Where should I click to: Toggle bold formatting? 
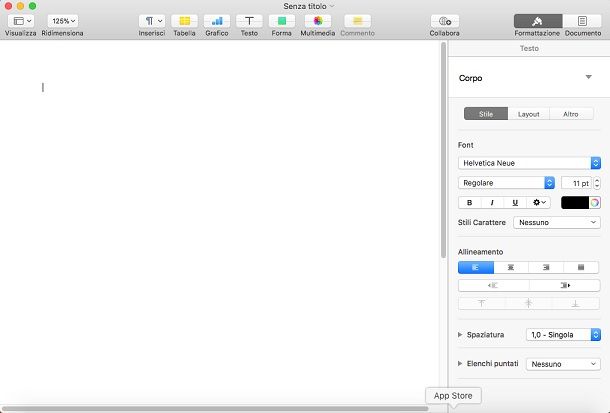pyautogui.click(x=470, y=203)
